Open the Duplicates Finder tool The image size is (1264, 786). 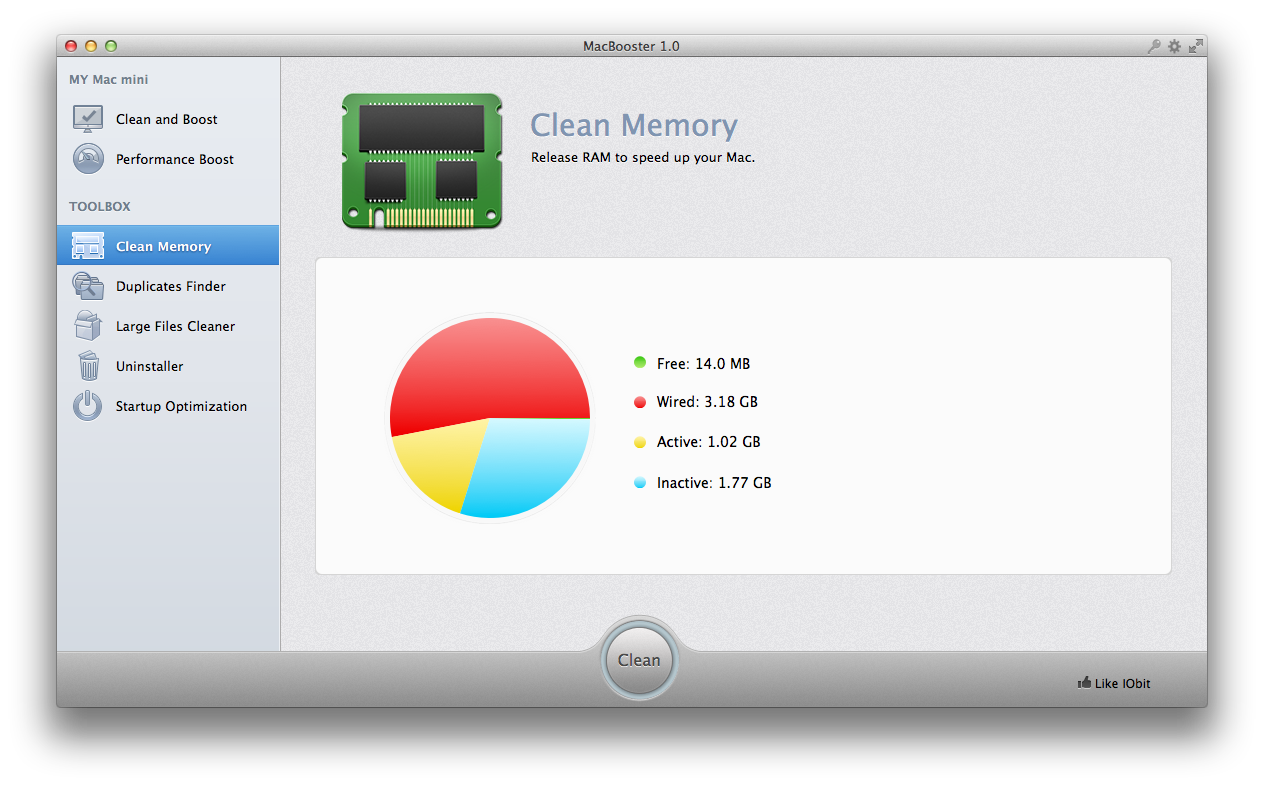coord(168,286)
